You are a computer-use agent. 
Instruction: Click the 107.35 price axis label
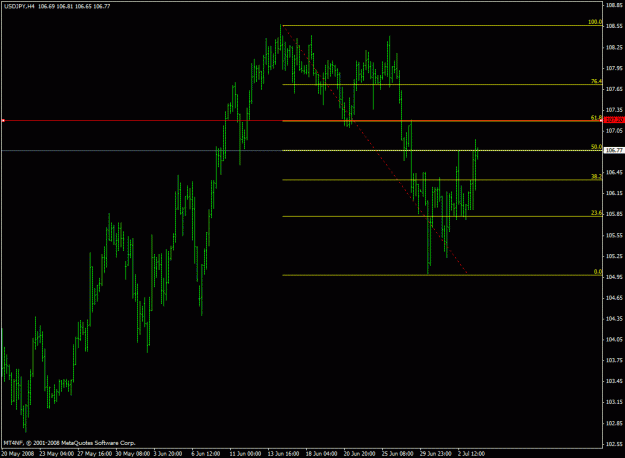(614, 110)
